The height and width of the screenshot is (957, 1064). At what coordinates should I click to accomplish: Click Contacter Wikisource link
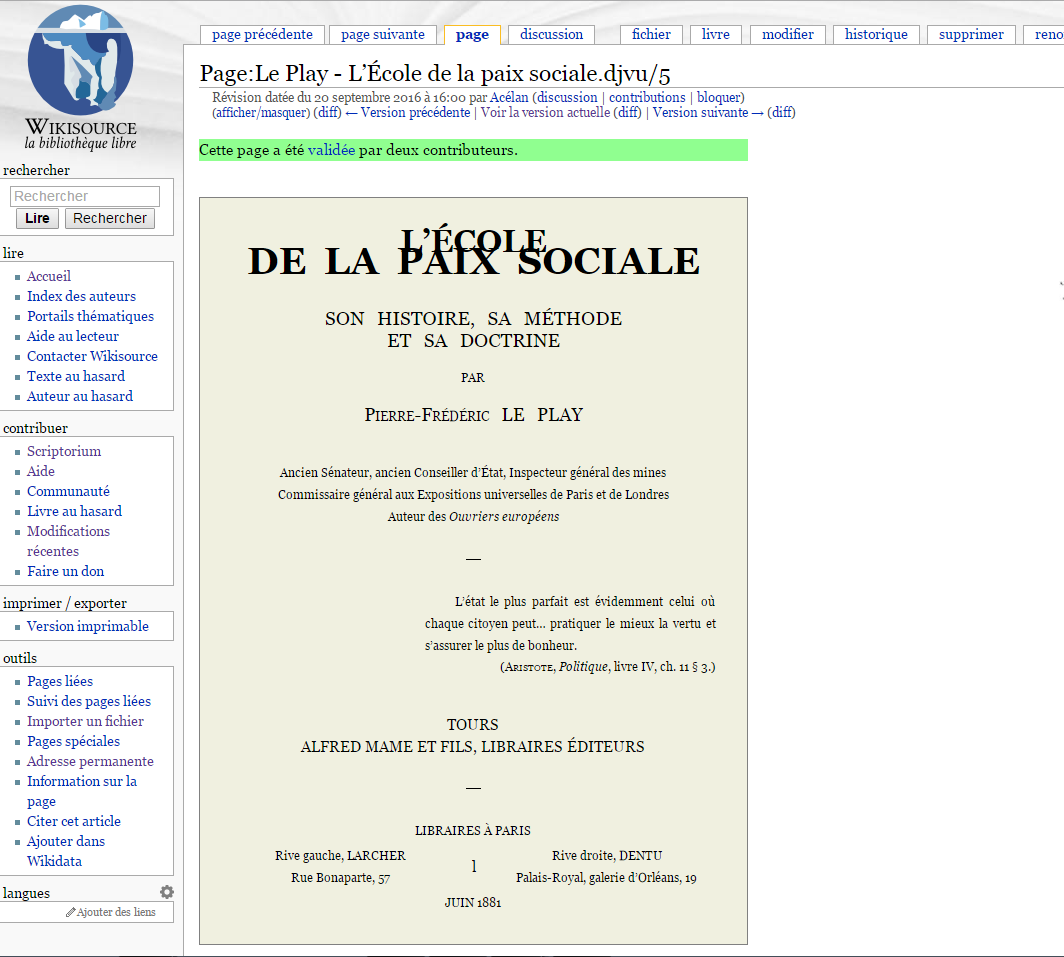click(x=92, y=356)
